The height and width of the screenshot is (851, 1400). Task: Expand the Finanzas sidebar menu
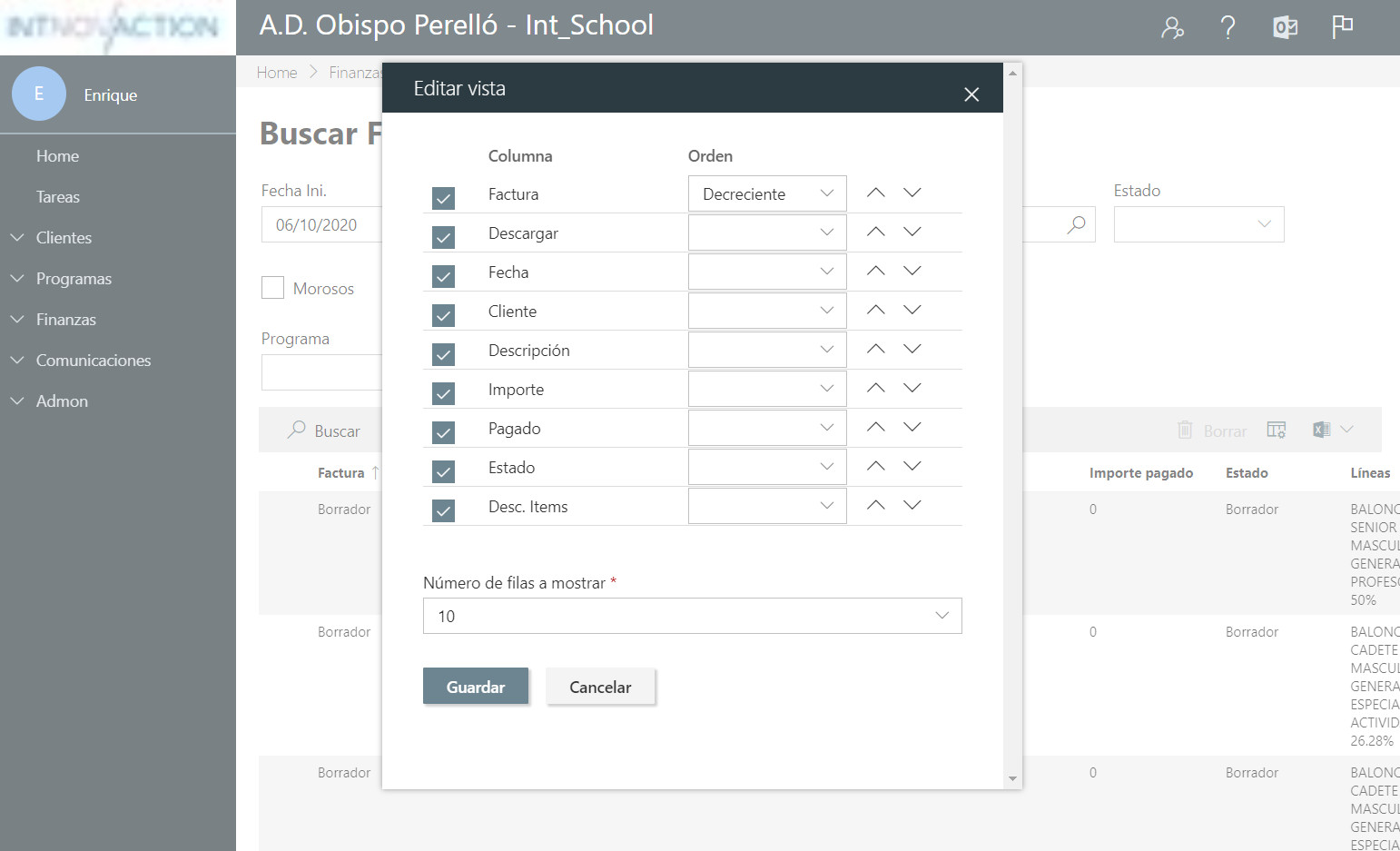coord(65,320)
